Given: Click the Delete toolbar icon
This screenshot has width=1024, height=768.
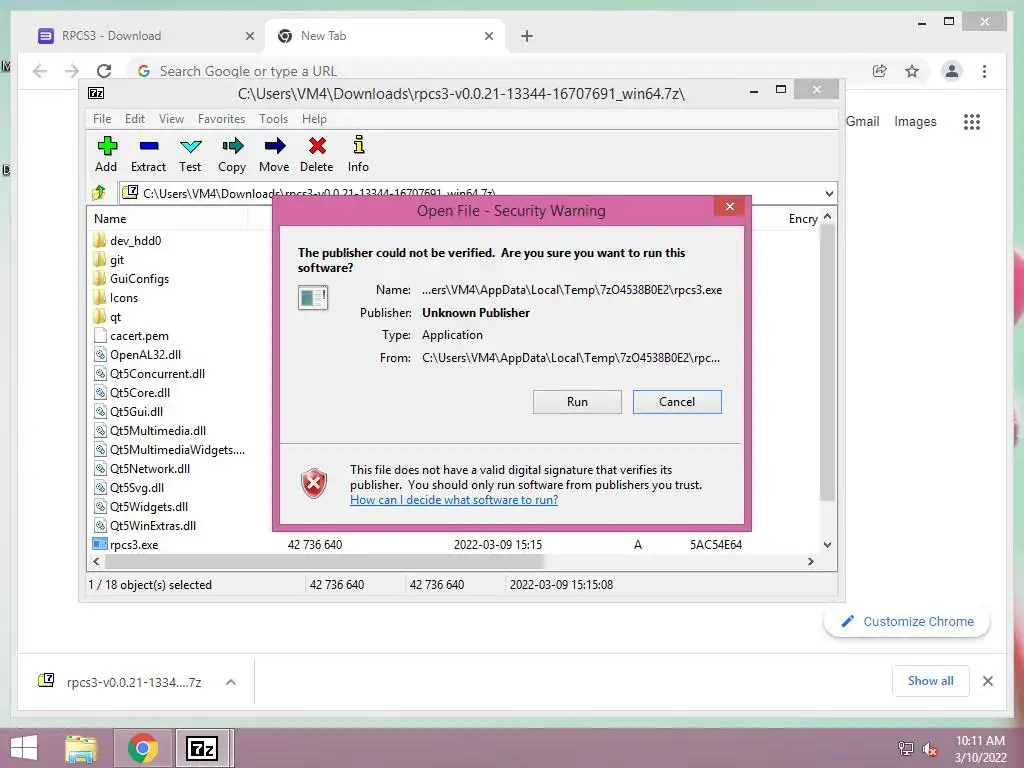Looking at the screenshot, I should (x=317, y=154).
